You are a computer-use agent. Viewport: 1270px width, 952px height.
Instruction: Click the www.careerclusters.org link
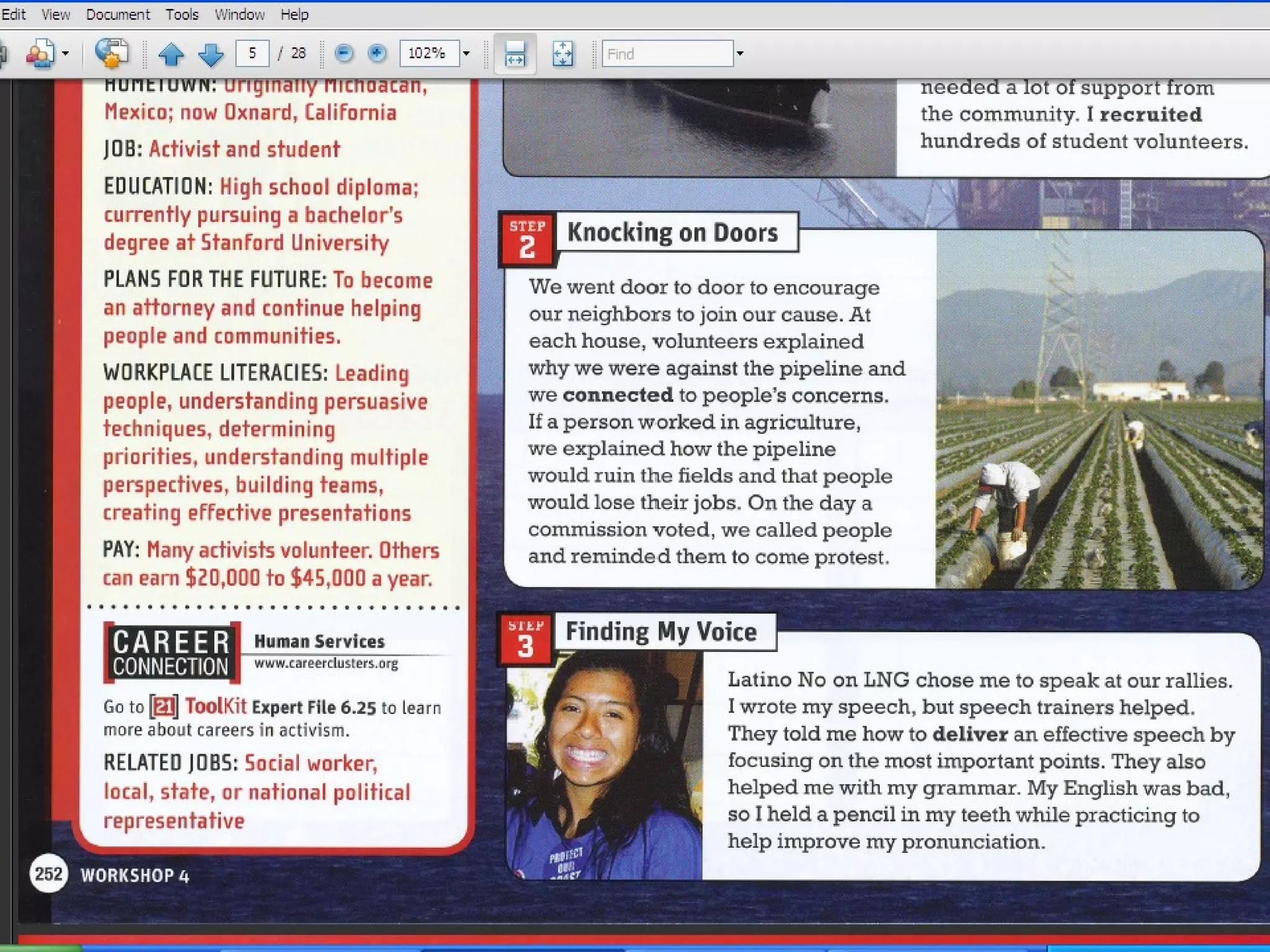(326, 663)
